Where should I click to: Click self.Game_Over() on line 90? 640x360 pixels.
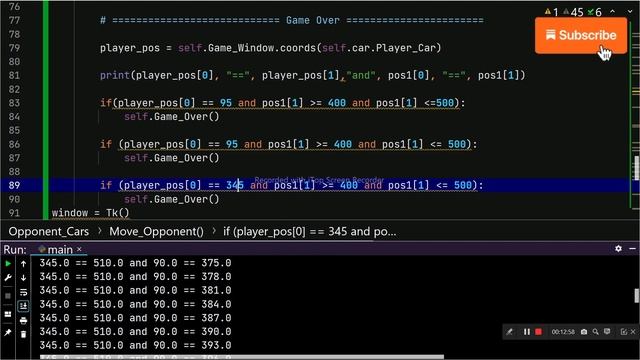tap(172, 199)
